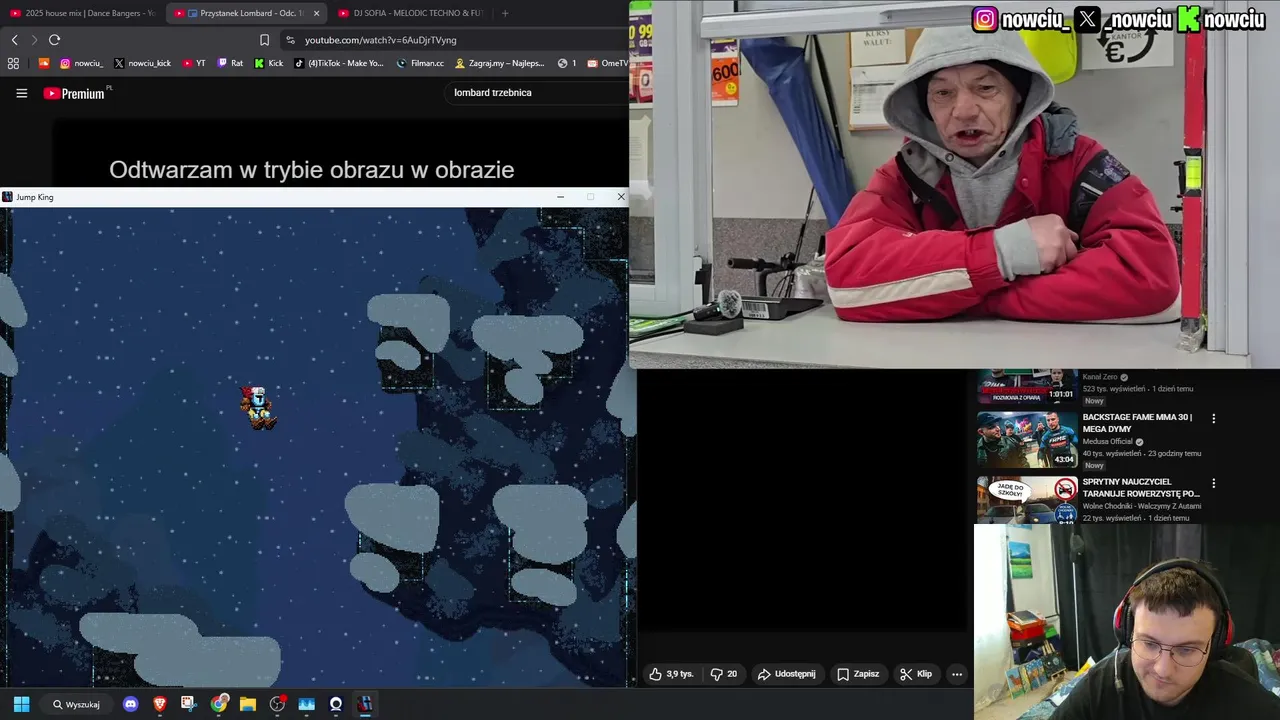Switch to the 2025 house mix tab
The height and width of the screenshot is (720, 1280).
point(82,13)
